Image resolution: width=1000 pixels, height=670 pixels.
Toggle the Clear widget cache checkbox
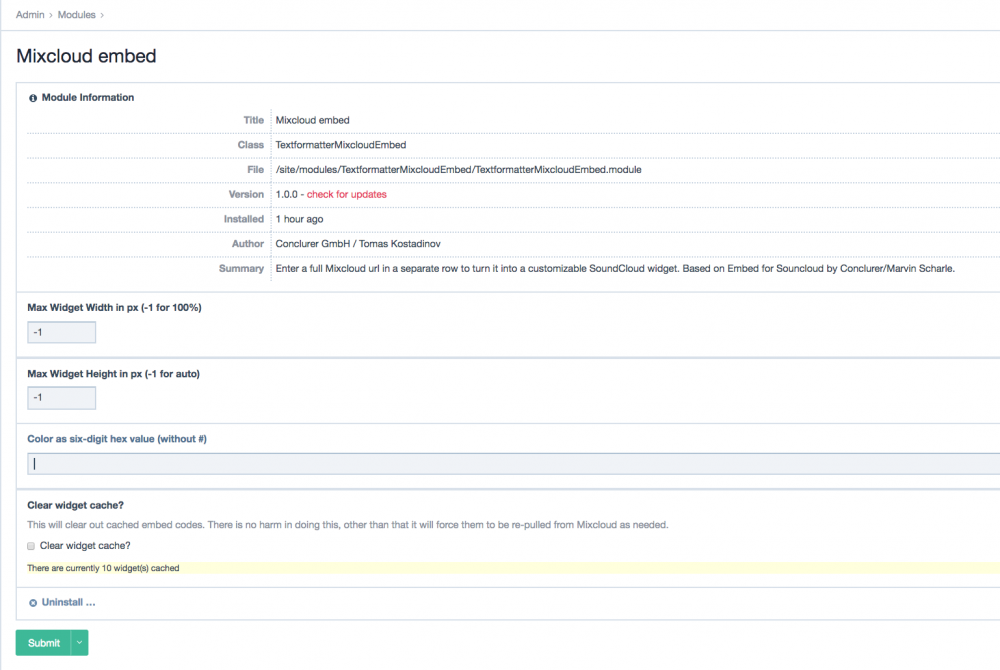pyautogui.click(x=31, y=546)
